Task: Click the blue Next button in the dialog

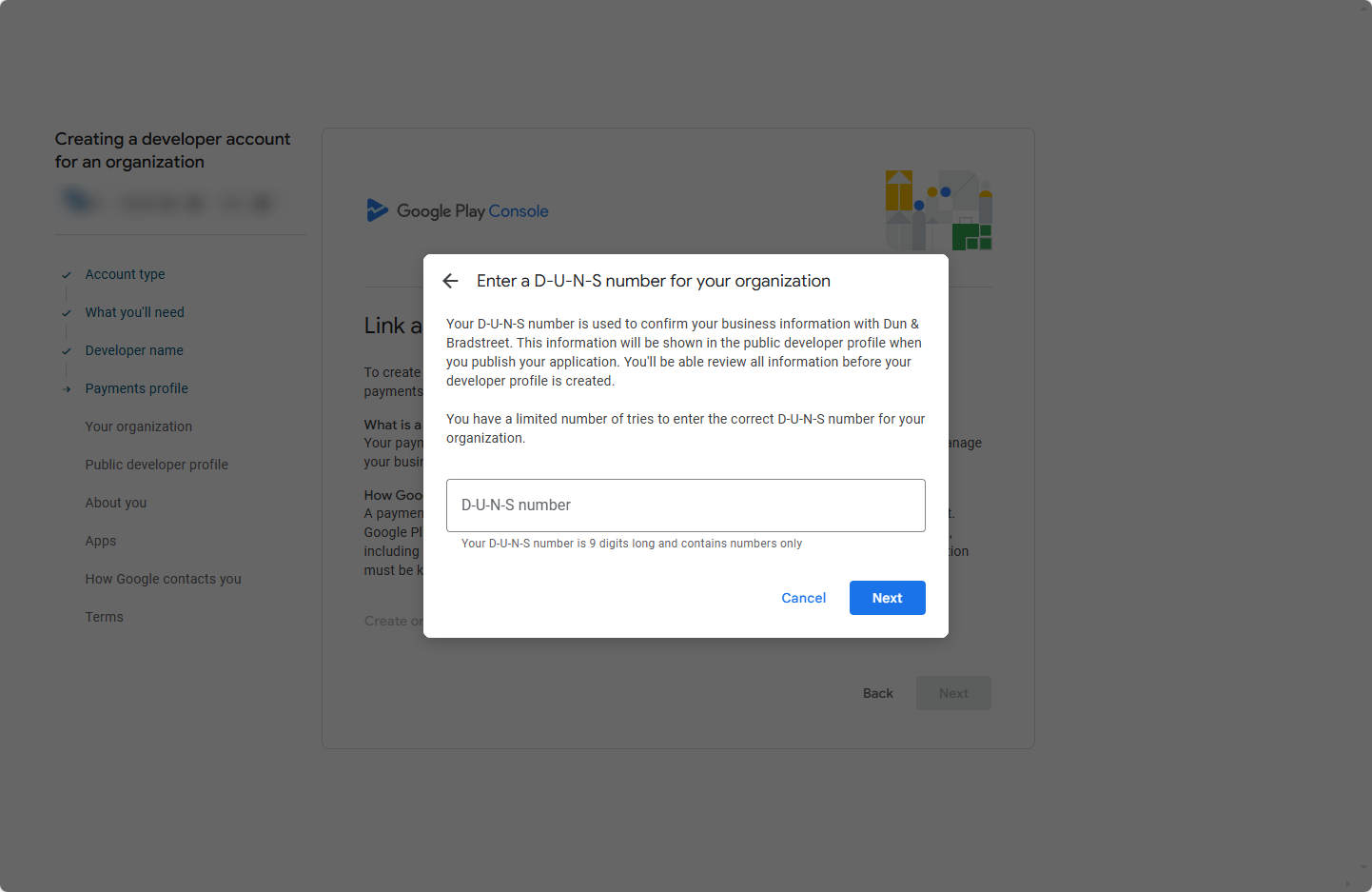Action: point(887,598)
